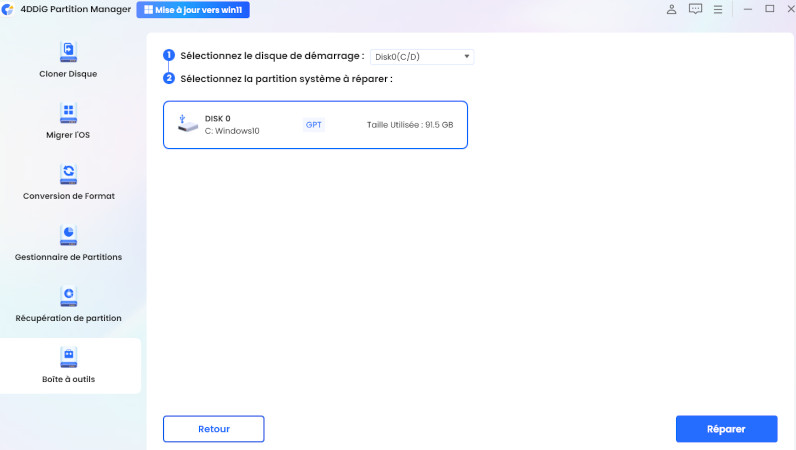The width and height of the screenshot is (796, 450).
Task: Close the 4DDiG window
Action: (791, 9)
